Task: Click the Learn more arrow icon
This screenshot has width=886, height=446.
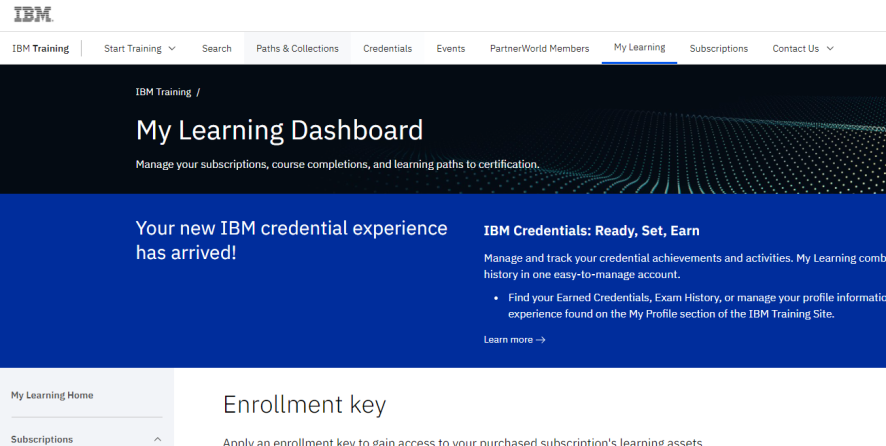Action: click(x=541, y=340)
